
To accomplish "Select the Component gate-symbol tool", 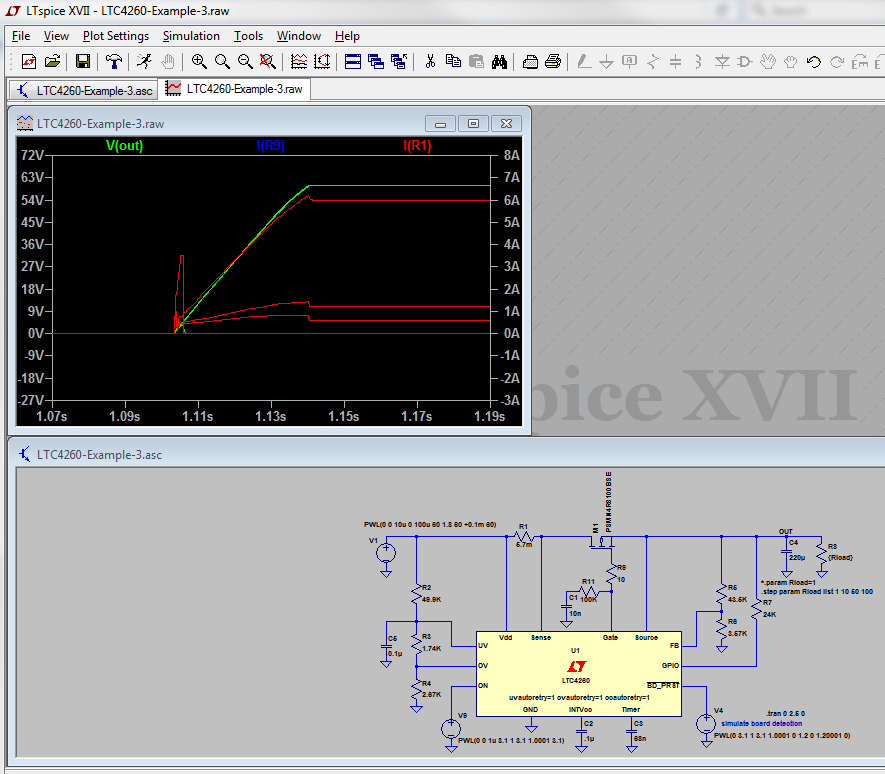I will [x=745, y=61].
